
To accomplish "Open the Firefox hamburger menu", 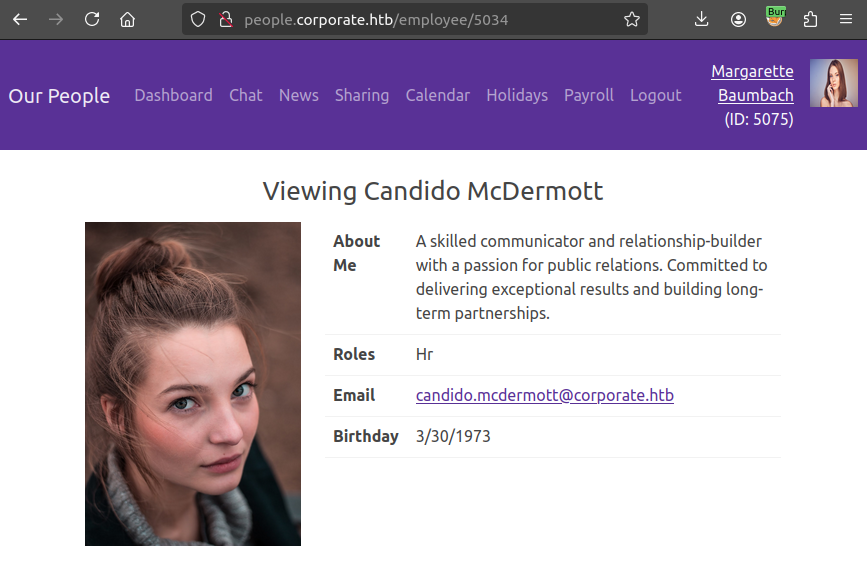I will click(846, 19).
